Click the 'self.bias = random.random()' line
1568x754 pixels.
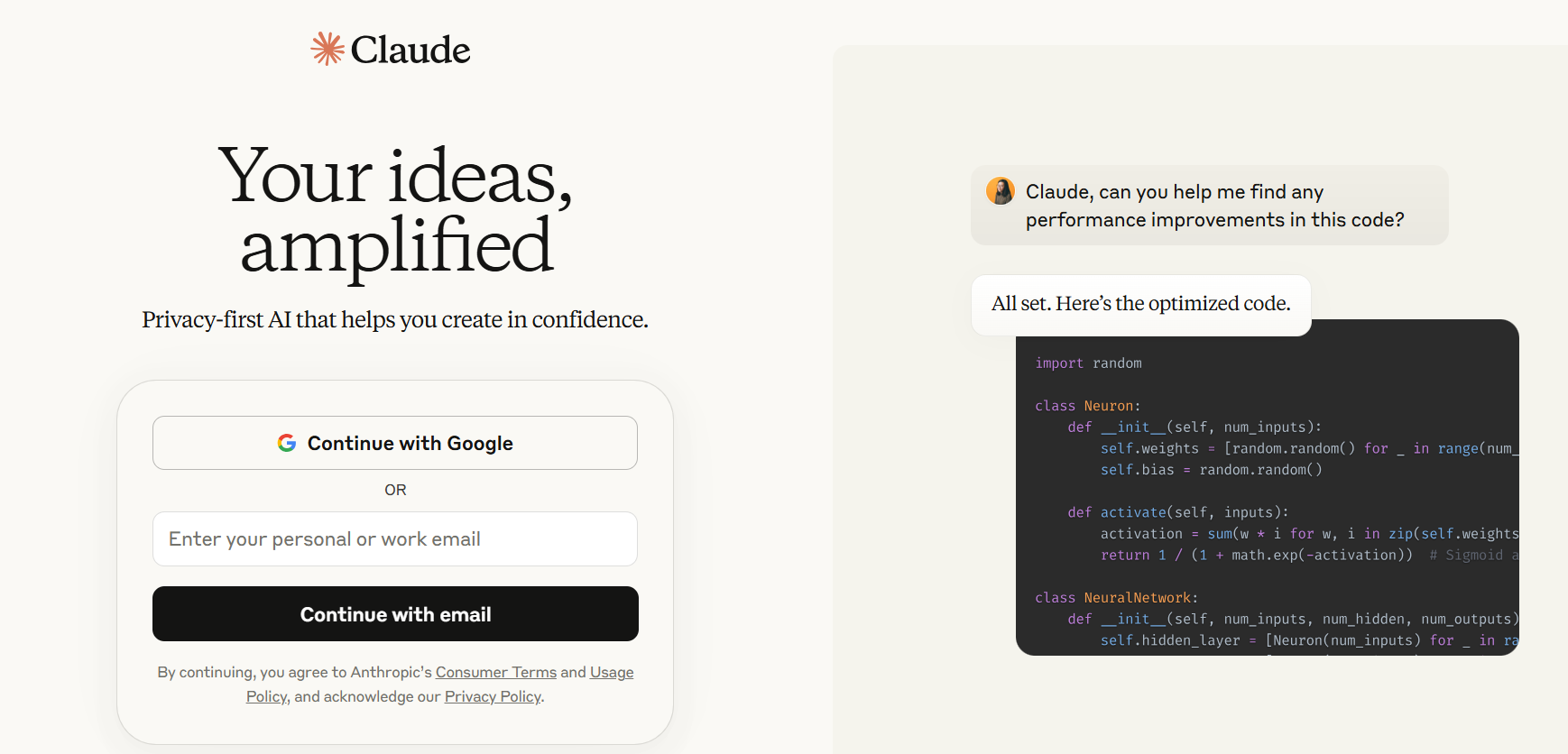(1212, 470)
